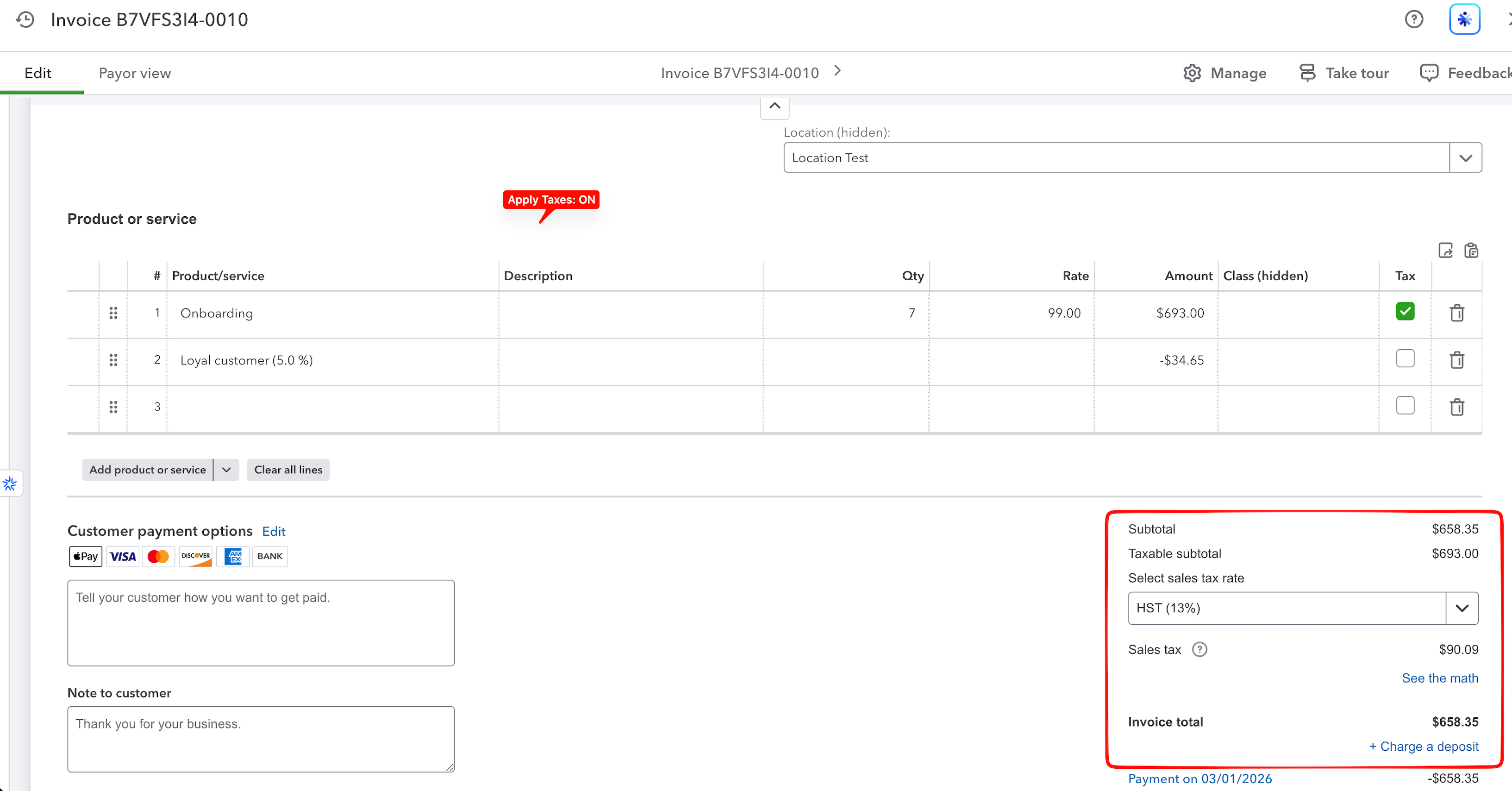This screenshot has width=1512, height=791.
Task: Click the Clear all lines button
Action: coord(287,470)
